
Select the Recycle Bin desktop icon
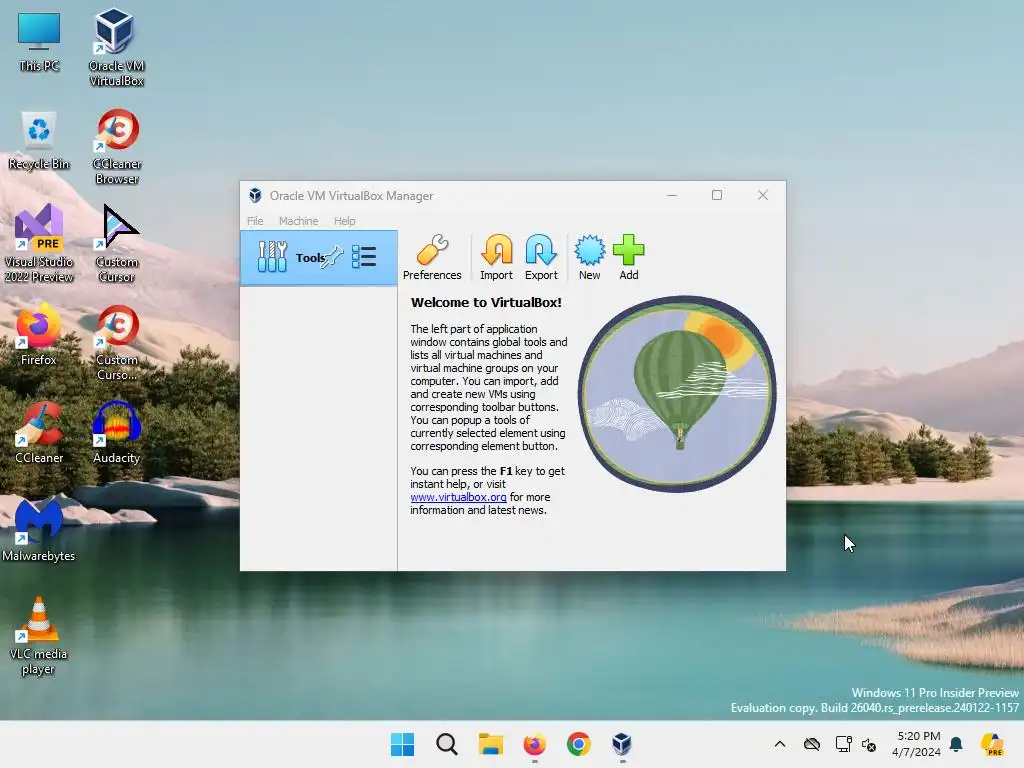39,140
